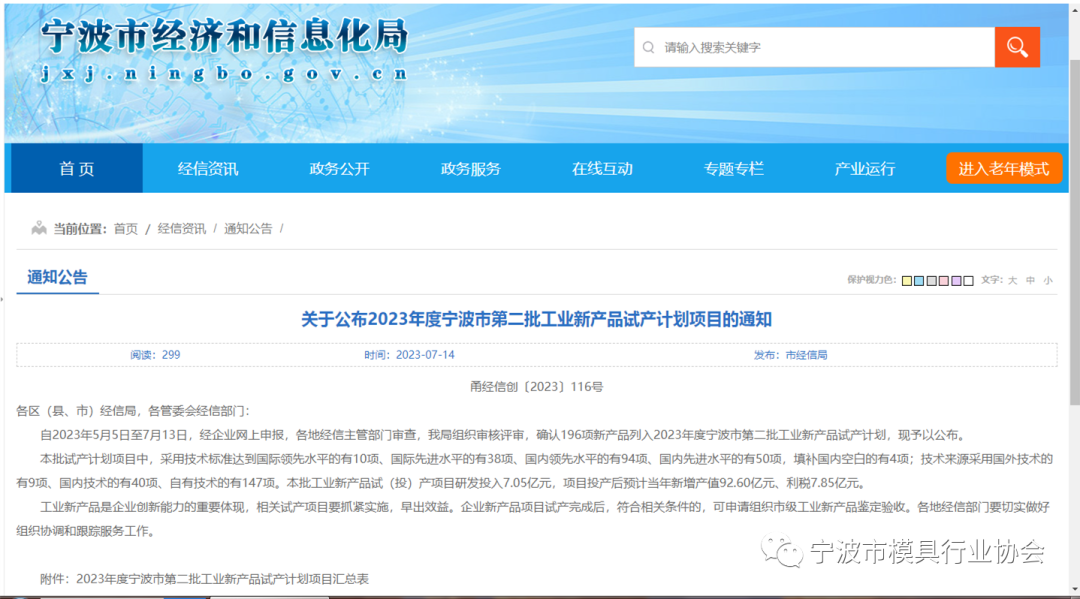Open the 在线互动 navigation menu

(601, 168)
